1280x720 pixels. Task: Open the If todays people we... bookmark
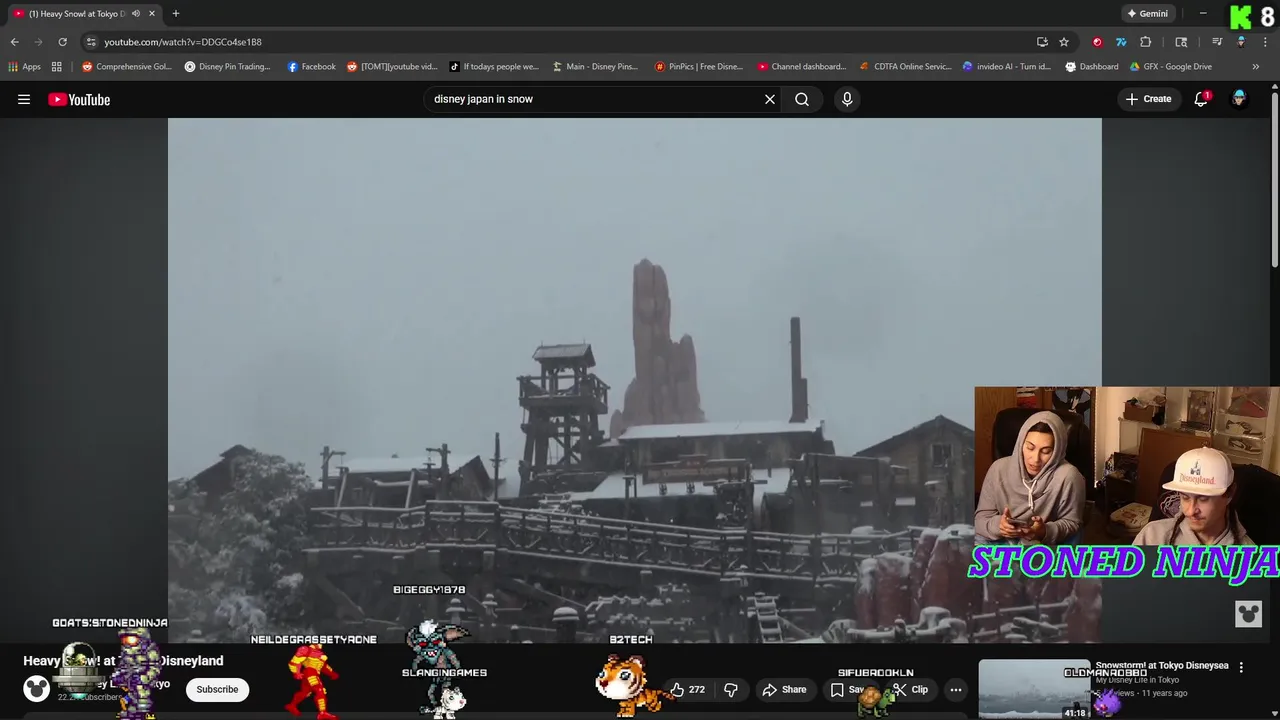click(494, 67)
